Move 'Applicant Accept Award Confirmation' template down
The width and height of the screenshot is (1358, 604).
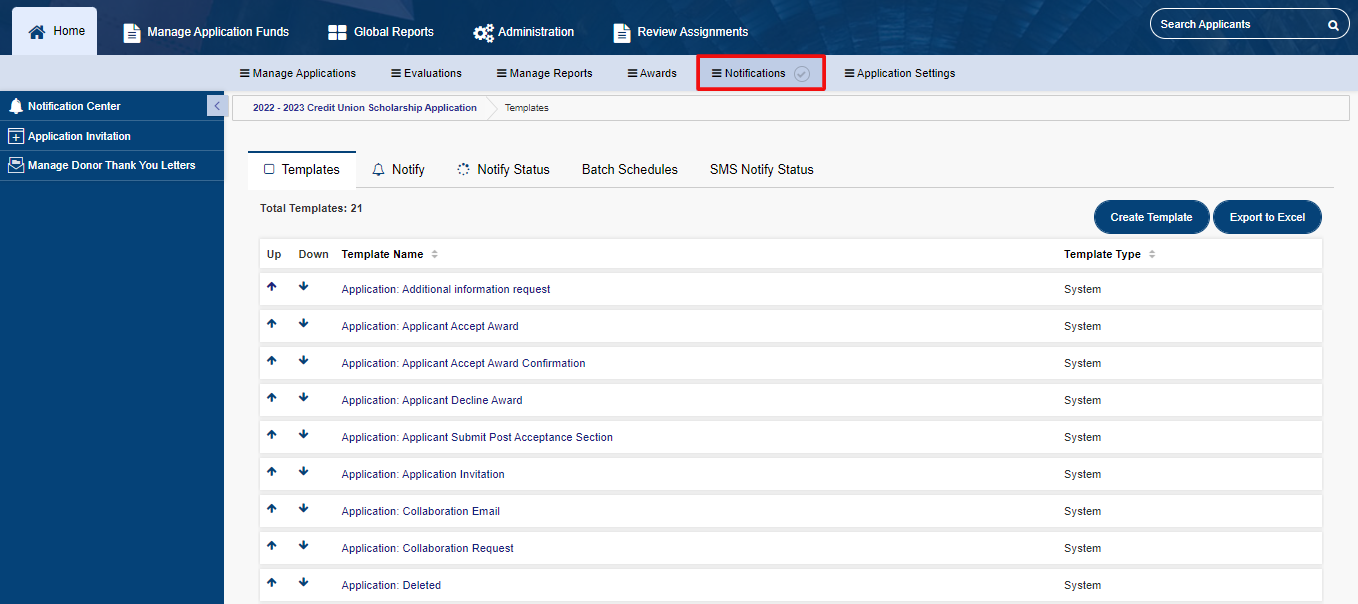(304, 360)
